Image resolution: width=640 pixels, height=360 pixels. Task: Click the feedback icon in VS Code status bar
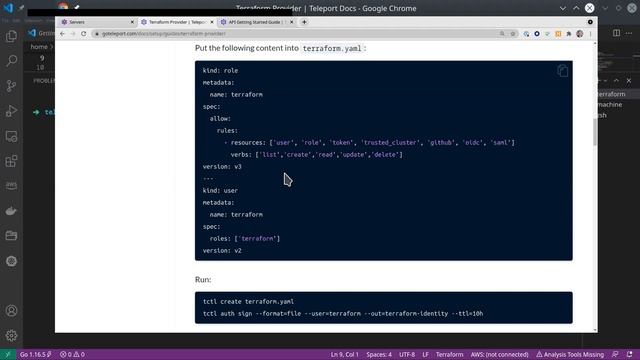[615, 354]
